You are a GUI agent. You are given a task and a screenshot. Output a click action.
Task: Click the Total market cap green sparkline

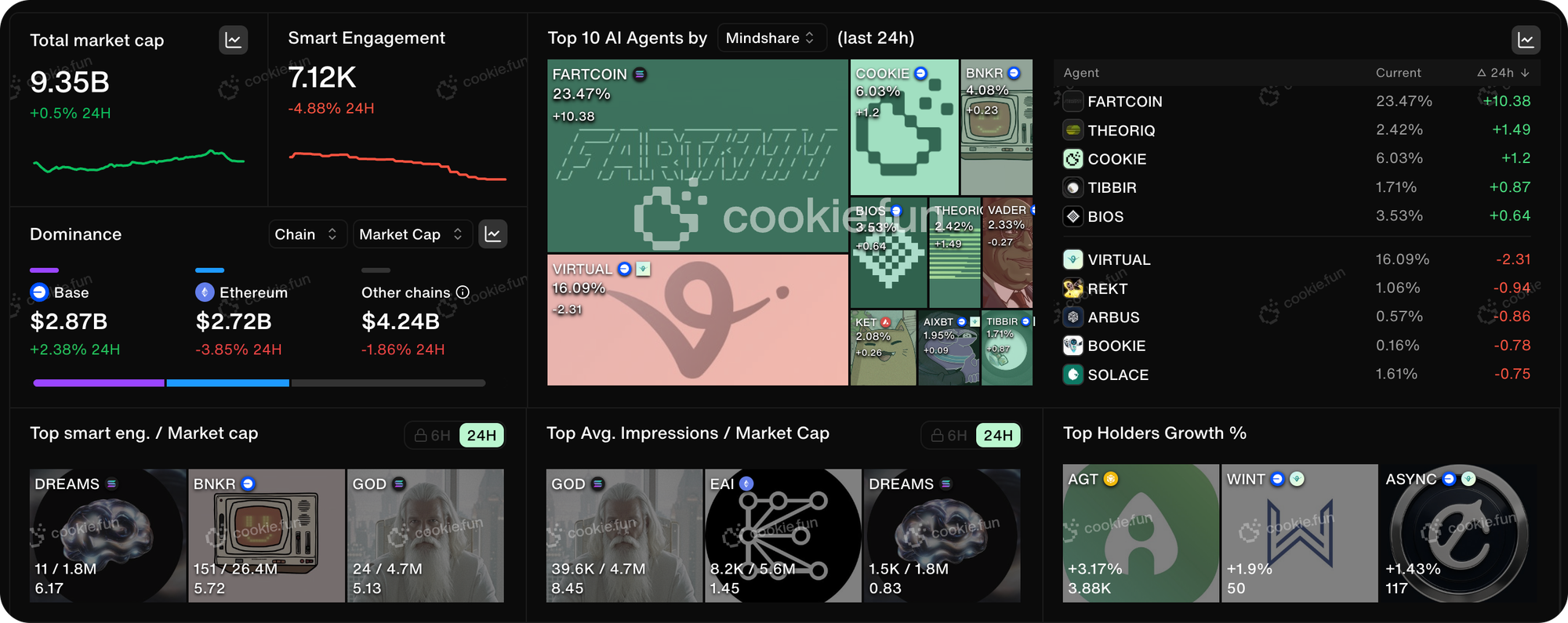point(139,161)
